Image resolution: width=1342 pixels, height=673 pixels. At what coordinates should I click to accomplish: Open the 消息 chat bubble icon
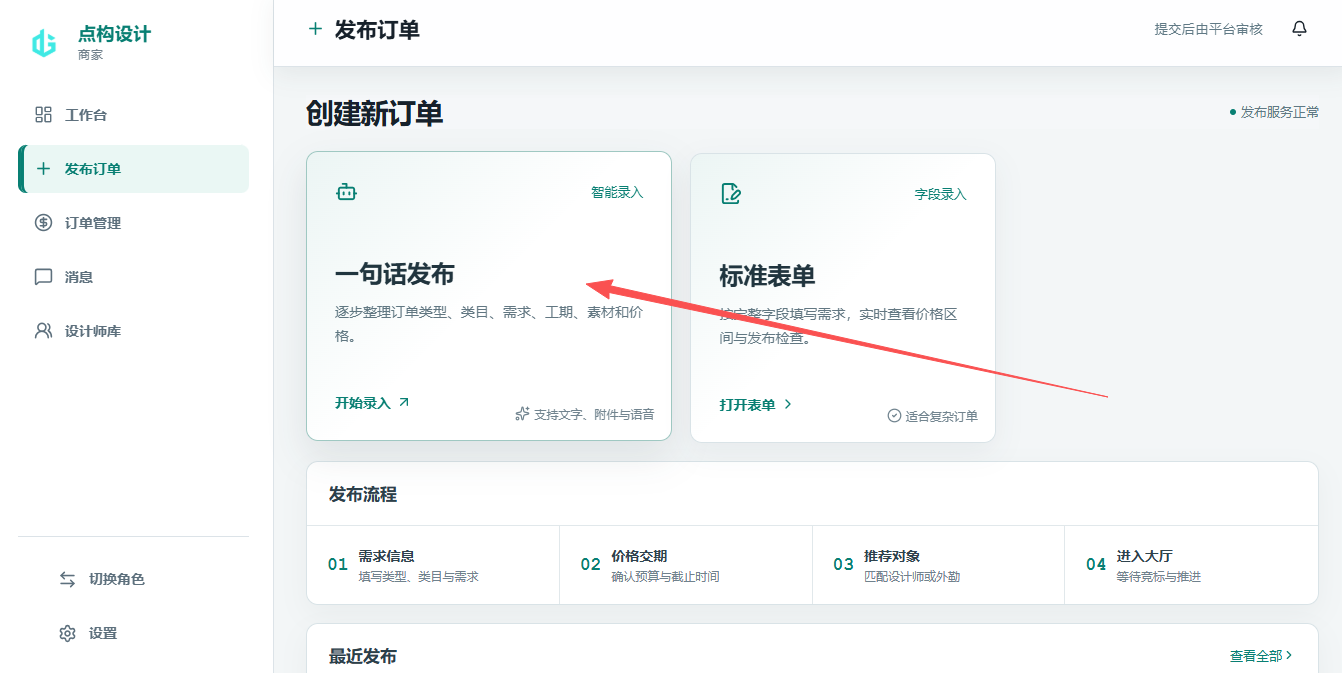pyautogui.click(x=43, y=277)
